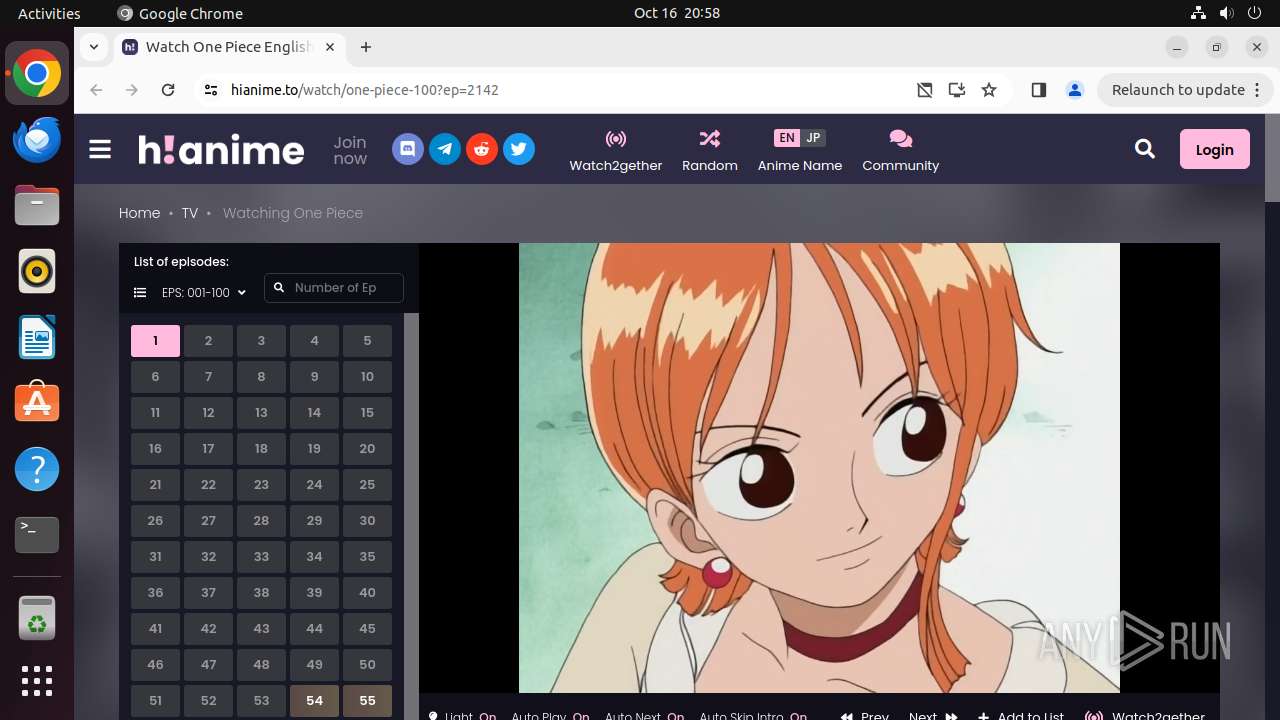The image size is (1280, 720).
Task: Select episode 23
Action: pos(261,485)
